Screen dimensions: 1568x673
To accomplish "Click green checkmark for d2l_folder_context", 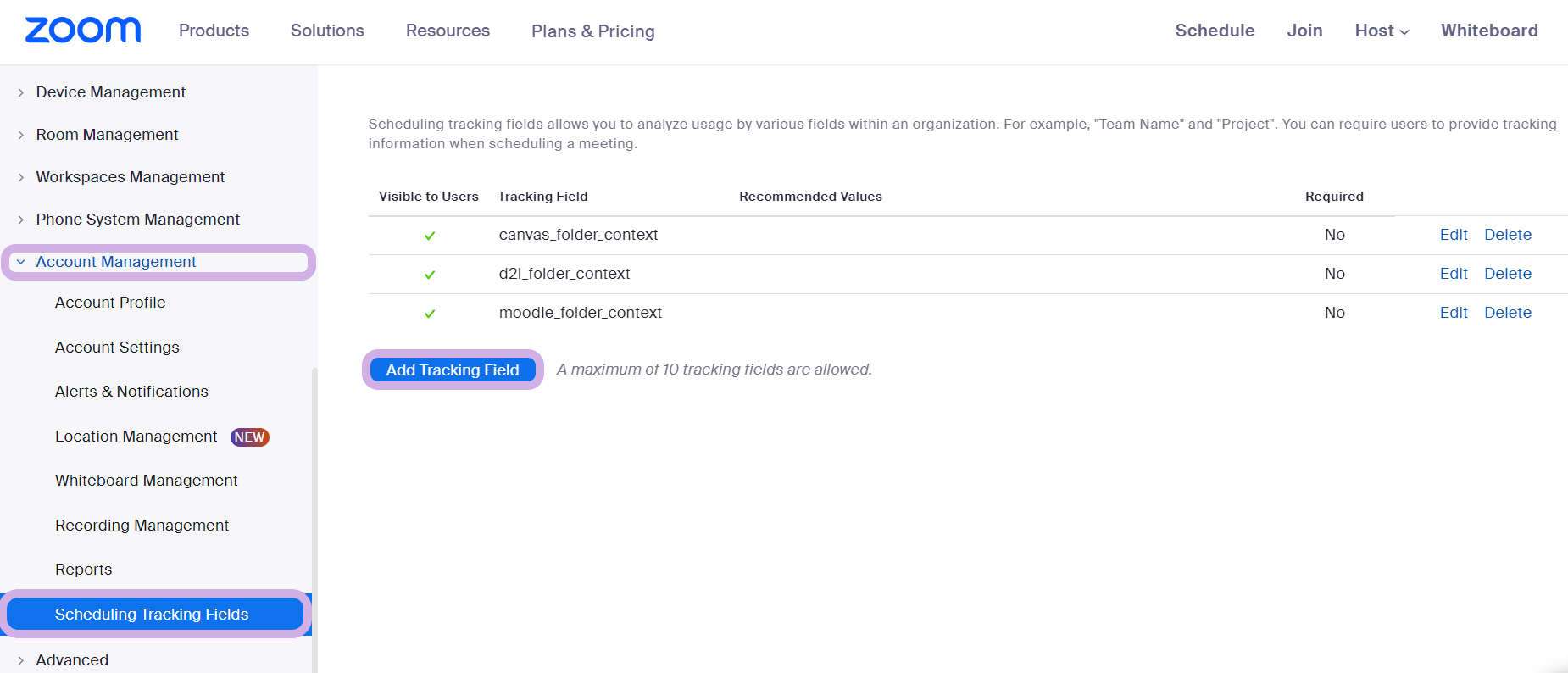I will pos(430,275).
